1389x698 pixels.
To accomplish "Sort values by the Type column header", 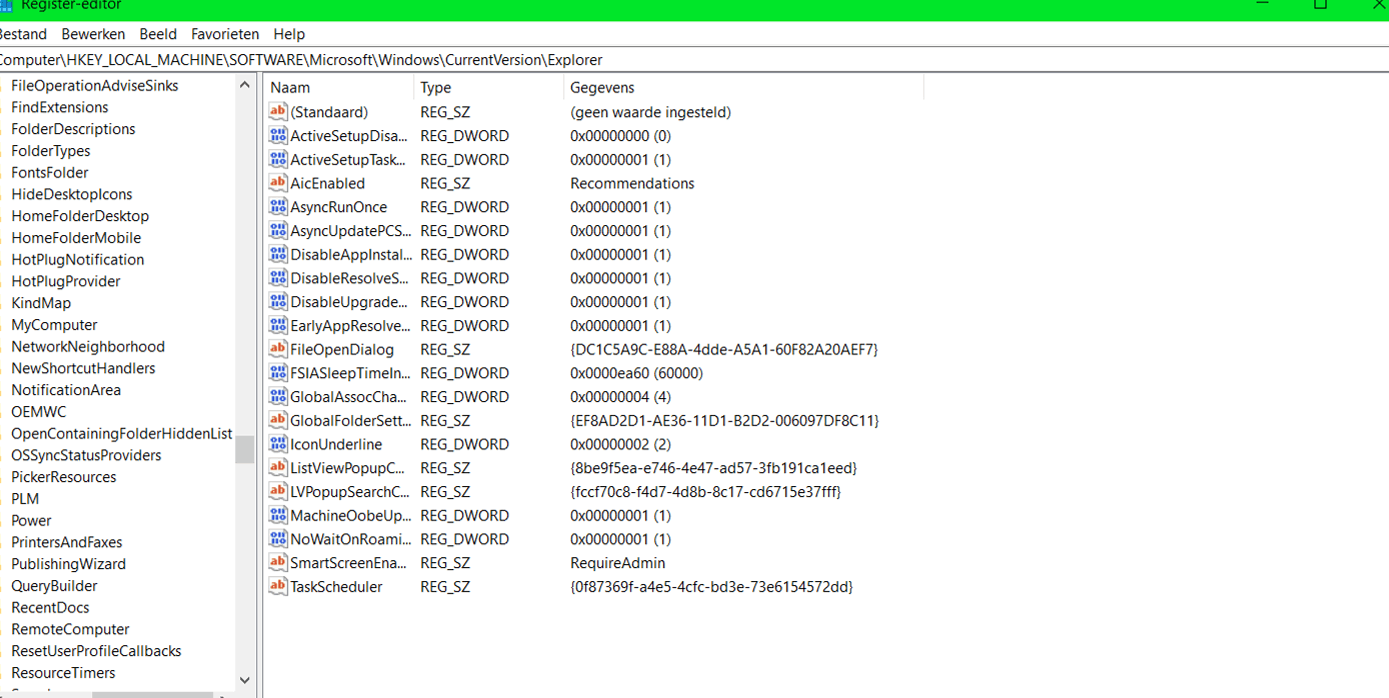I will (488, 87).
